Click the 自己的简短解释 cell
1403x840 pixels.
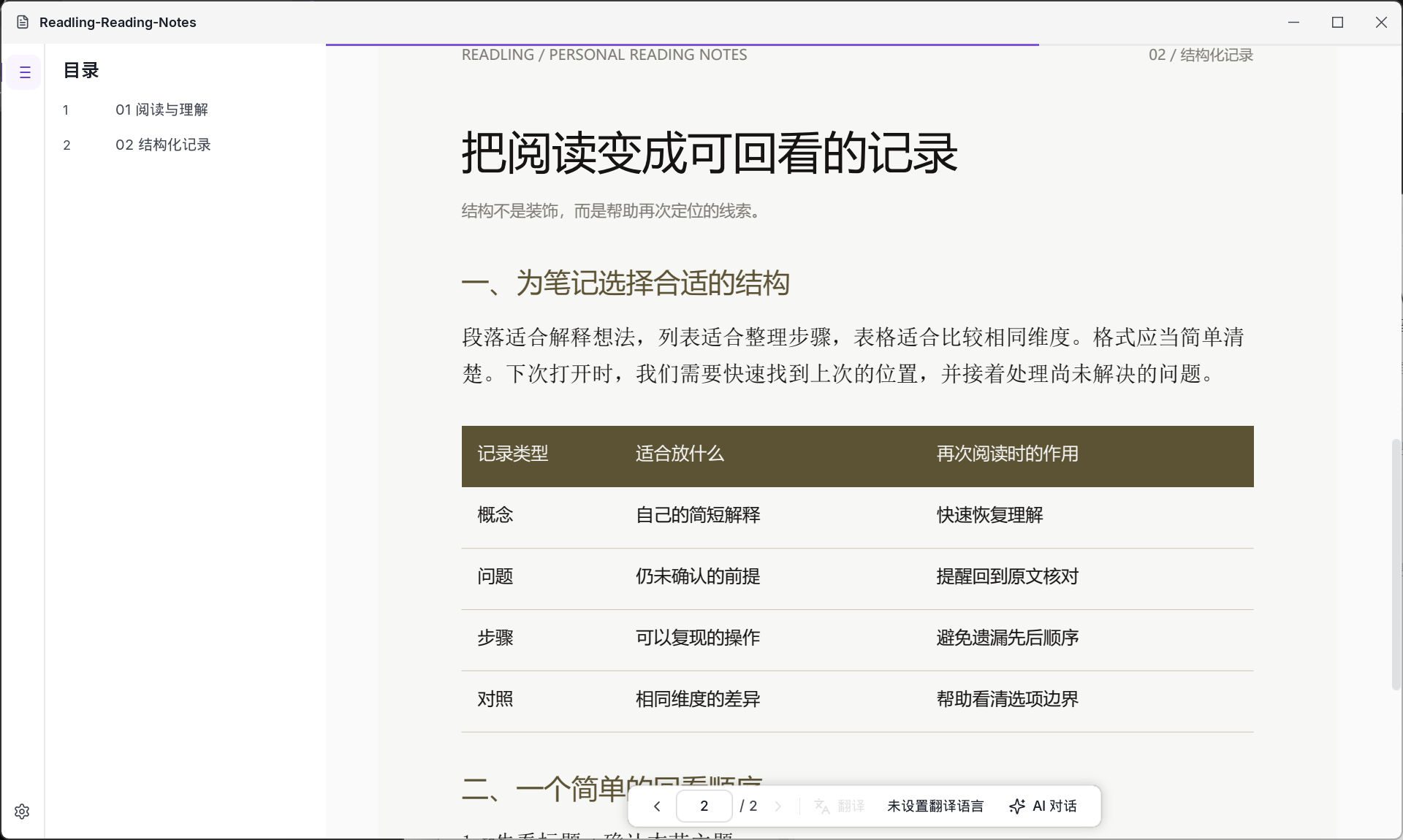pyautogui.click(x=698, y=515)
